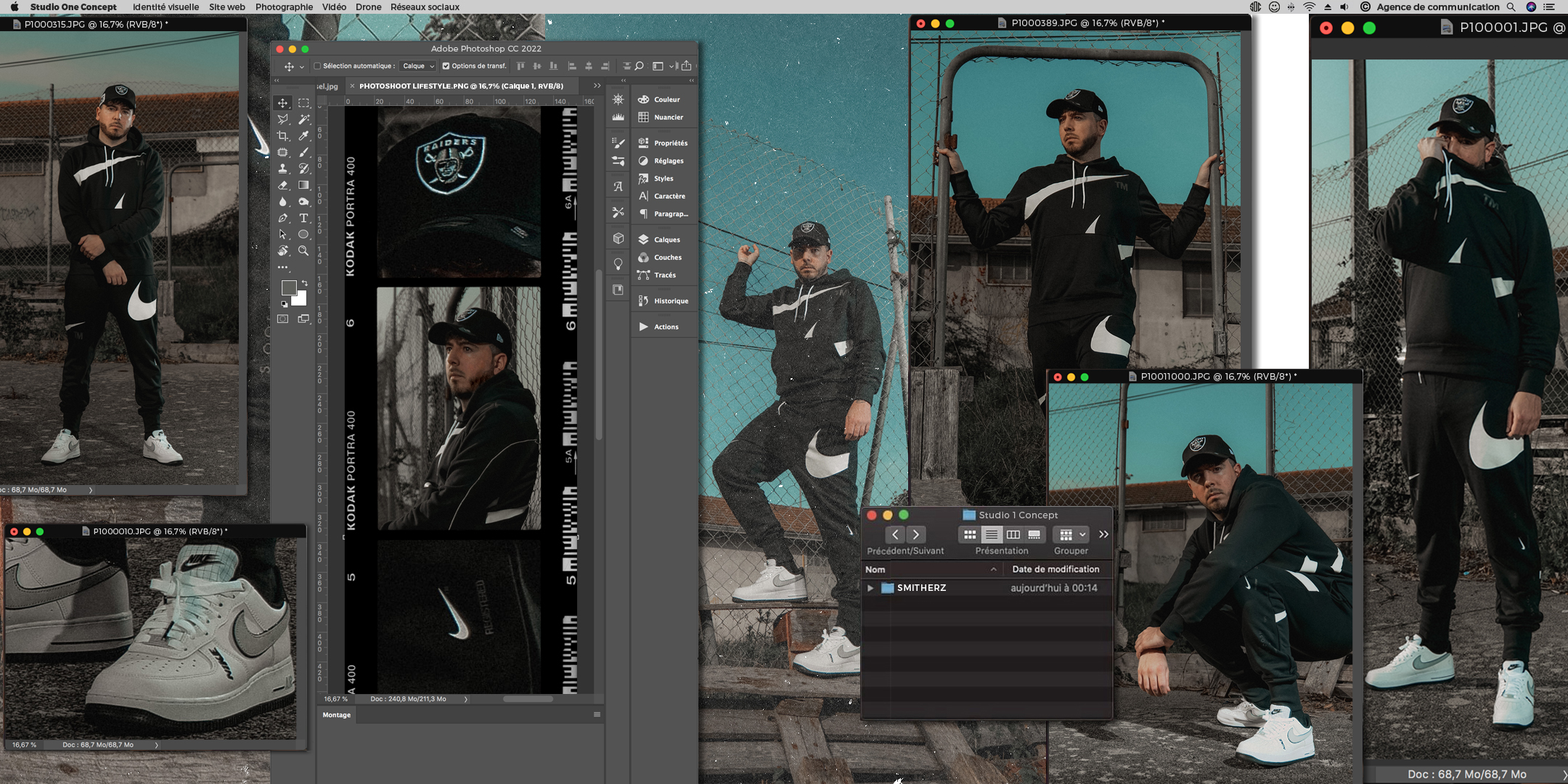The height and width of the screenshot is (784, 1568).
Task: Switch Finder to list view
Action: tap(991, 534)
